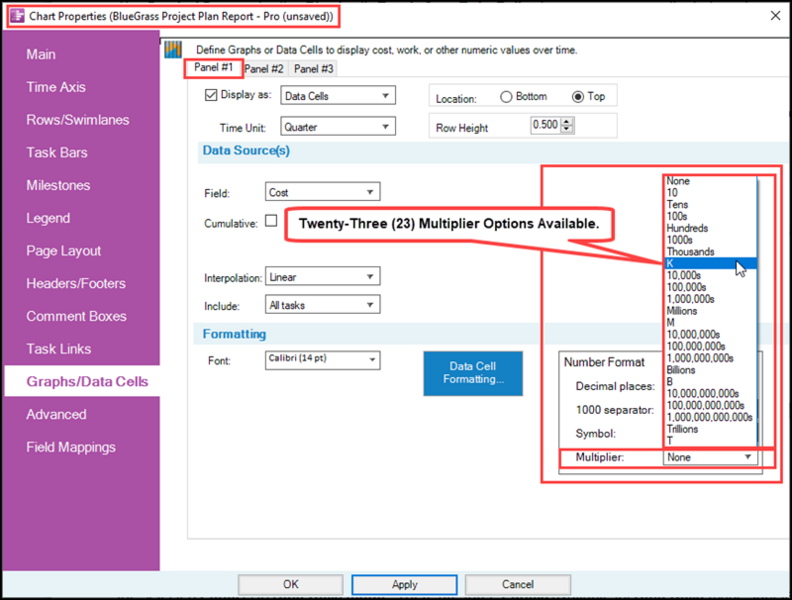Choose highlighted K multiplier option
792x600 pixels.
point(710,264)
